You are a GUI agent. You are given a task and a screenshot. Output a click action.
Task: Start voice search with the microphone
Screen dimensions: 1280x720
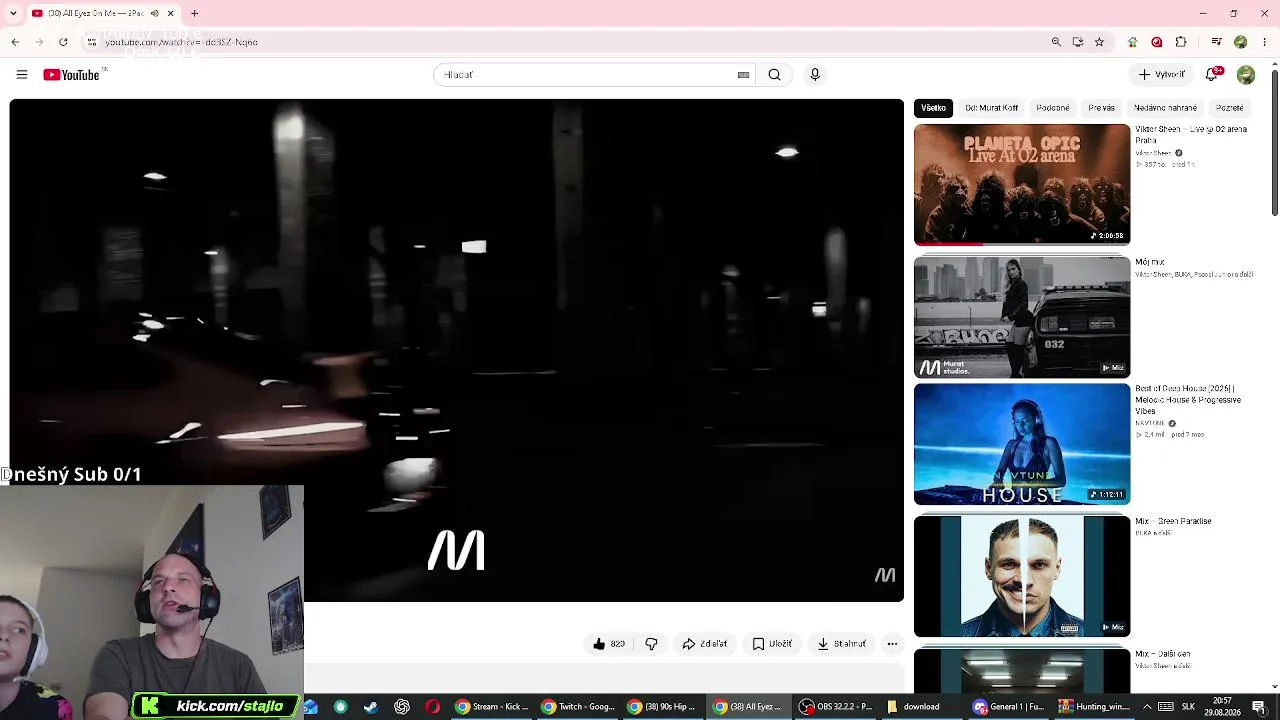[x=815, y=75]
